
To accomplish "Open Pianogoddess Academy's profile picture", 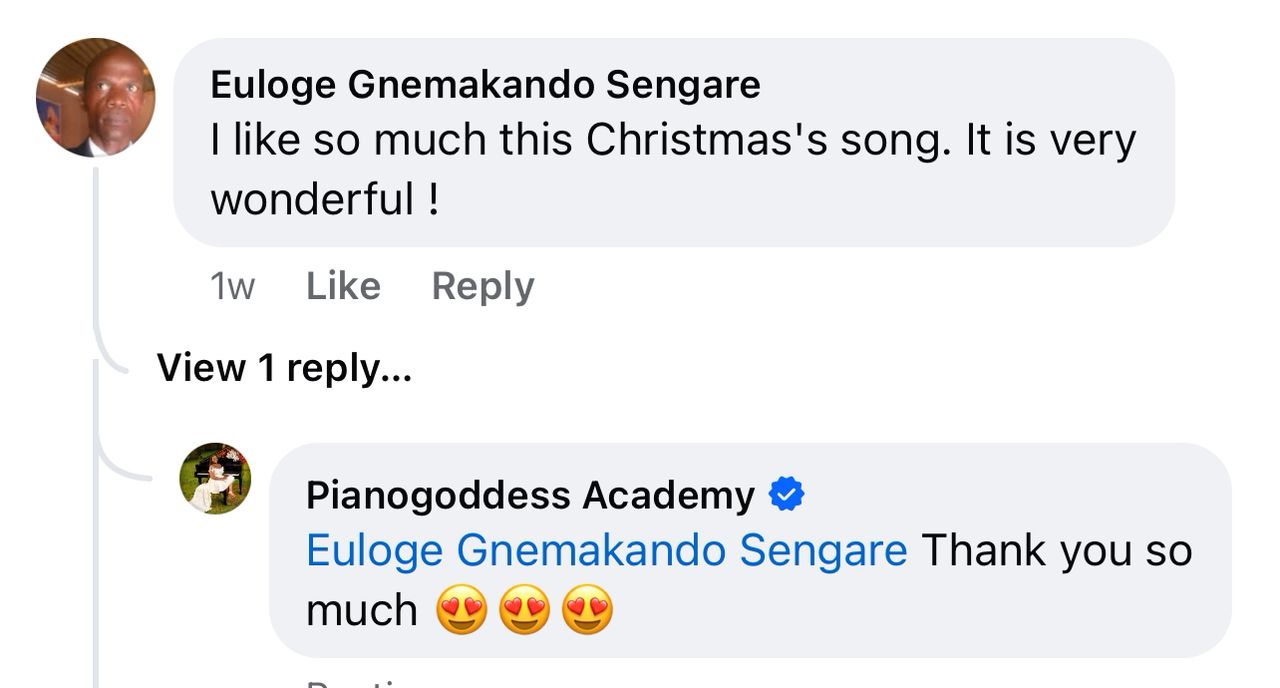I will click(x=215, y=478).
